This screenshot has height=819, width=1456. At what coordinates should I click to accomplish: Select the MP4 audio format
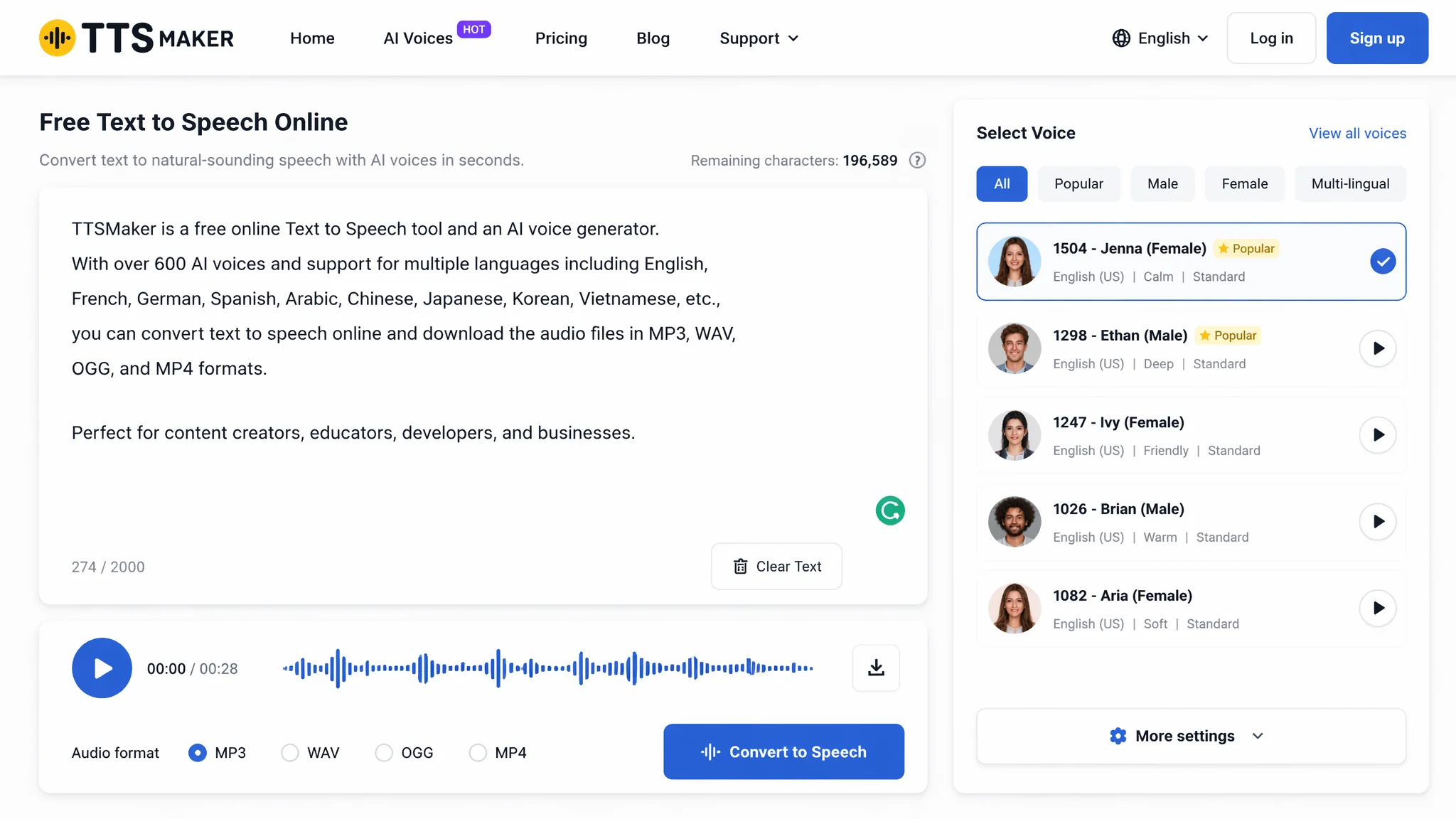click(478, 753)
